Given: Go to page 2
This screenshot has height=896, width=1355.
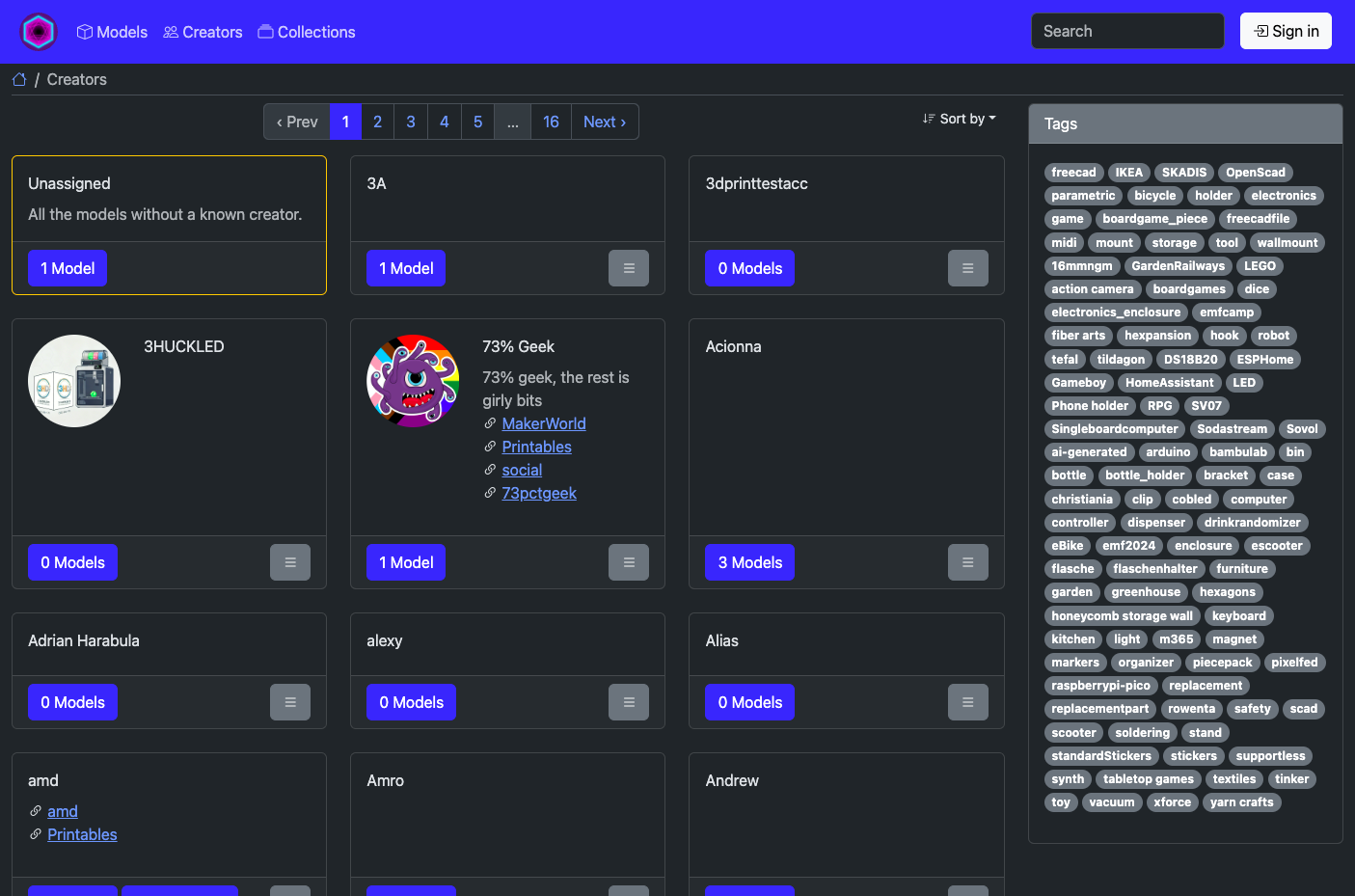Looking at the screenshot, I should [x=377, y=122].
